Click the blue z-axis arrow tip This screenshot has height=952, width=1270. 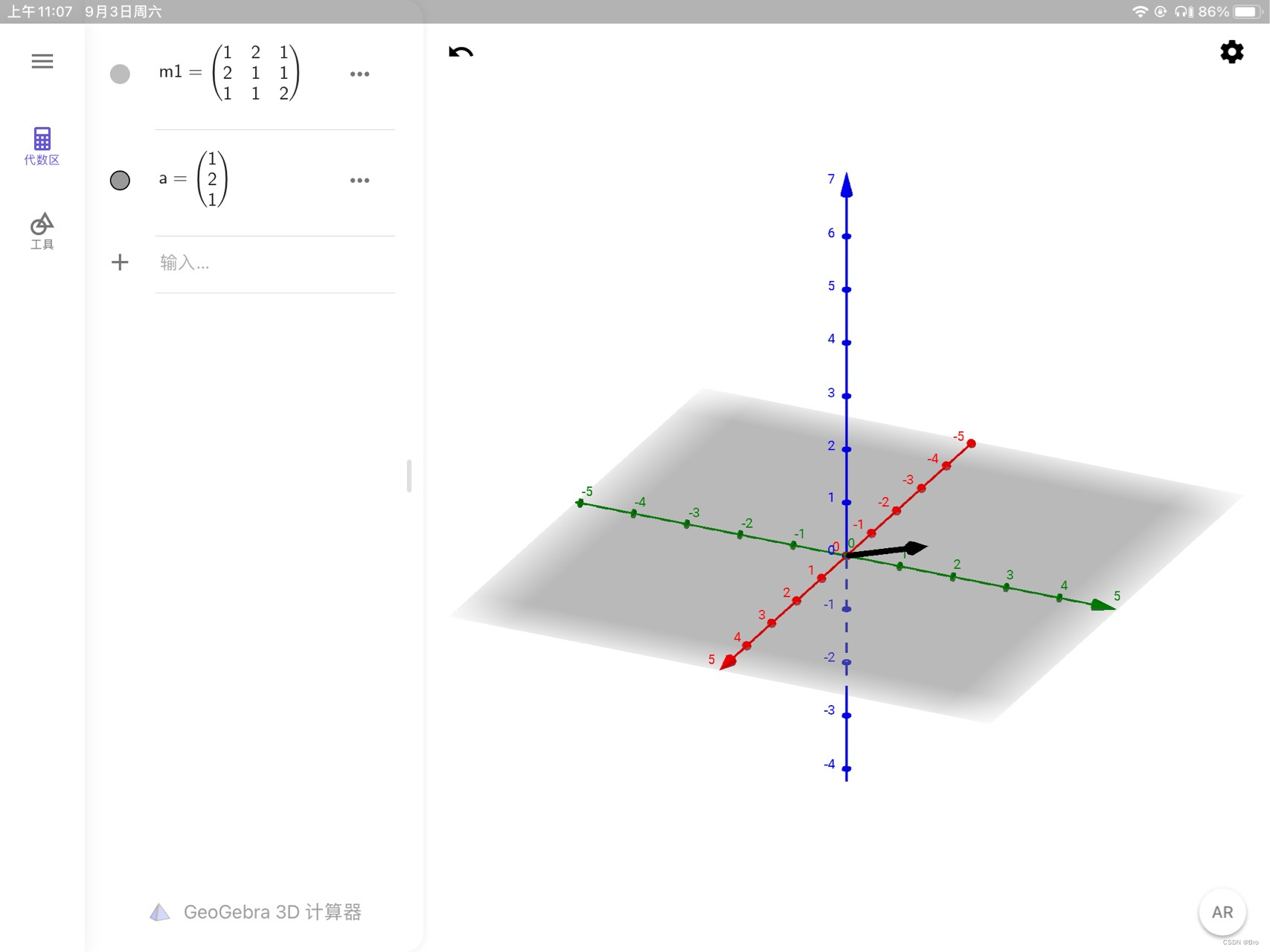coord(846,184)
